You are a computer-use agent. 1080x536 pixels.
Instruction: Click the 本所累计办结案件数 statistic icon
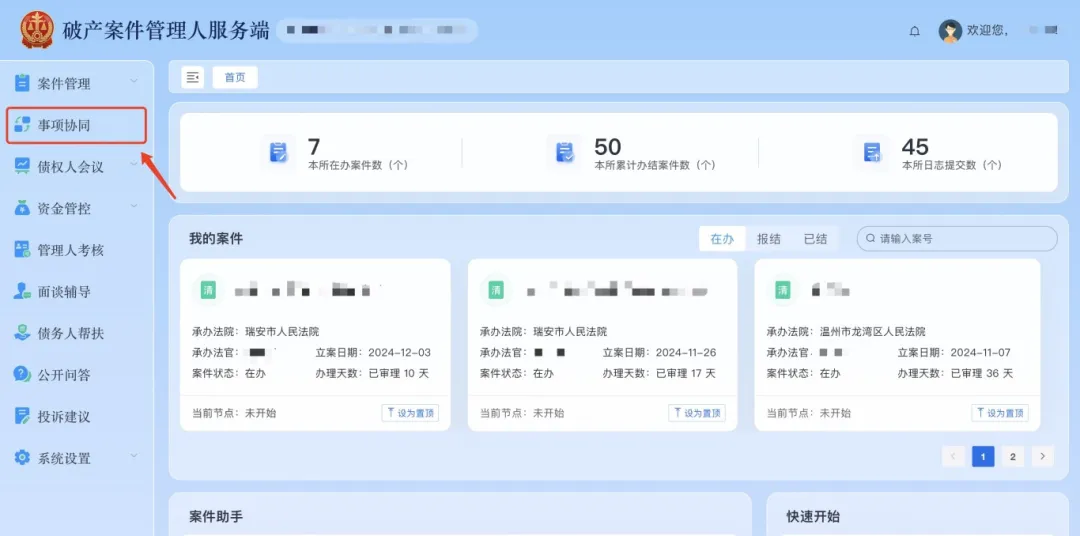564,152
